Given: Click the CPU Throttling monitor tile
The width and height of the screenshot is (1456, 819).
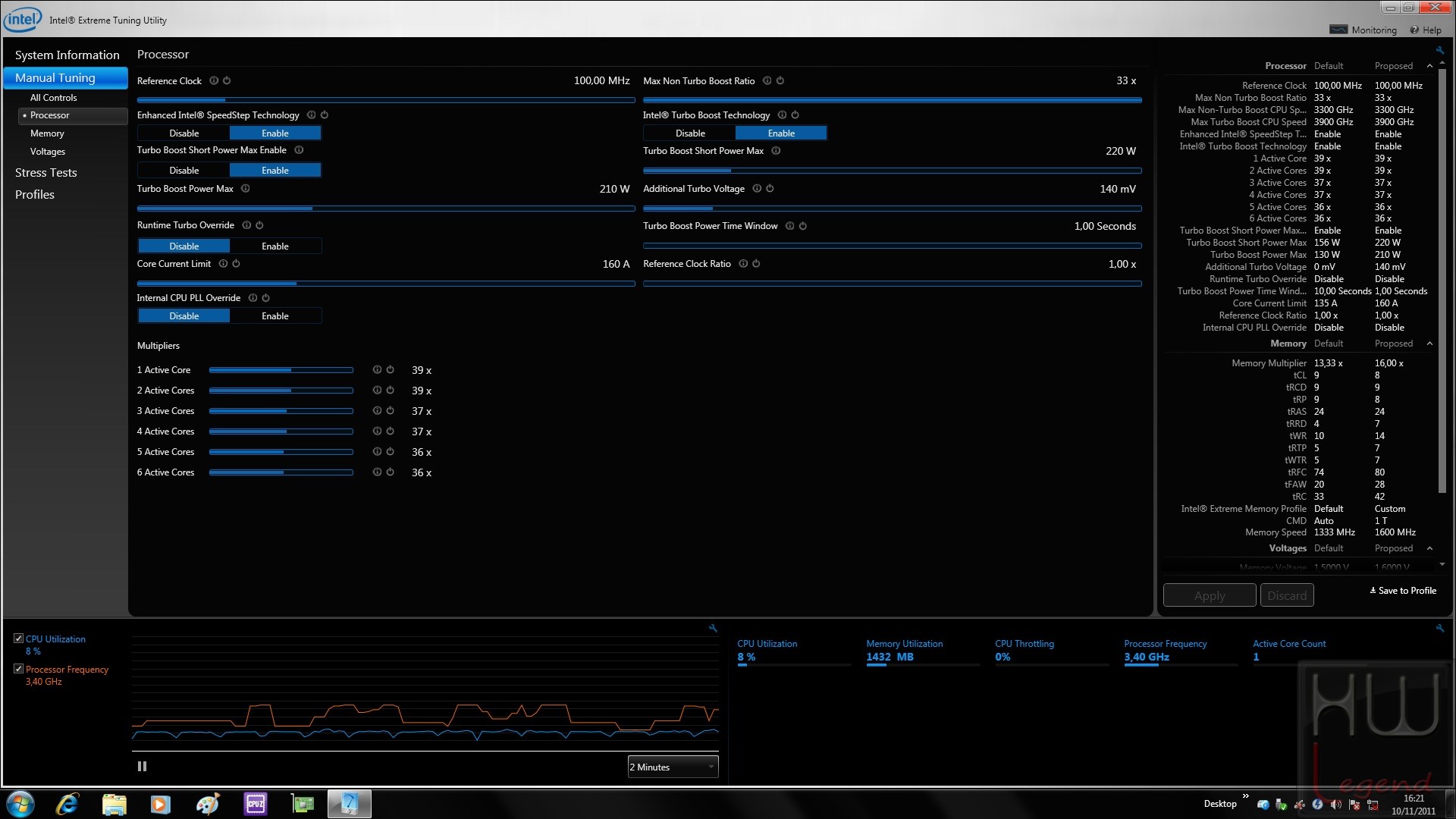Looking at the screenshot, I should pyautogui.click(x=1052, y=651).
